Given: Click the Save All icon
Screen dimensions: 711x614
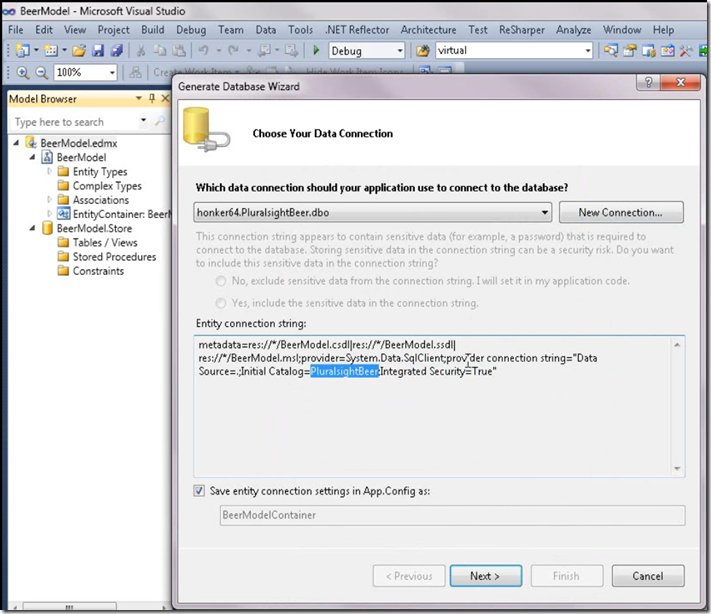Looking at the screenshot, I should coord(117,50).
